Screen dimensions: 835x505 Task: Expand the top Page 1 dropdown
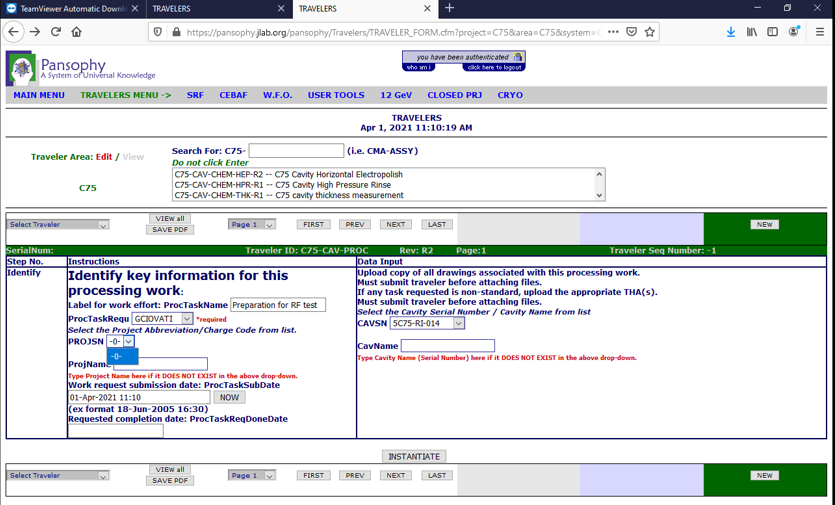pos(251,225)
